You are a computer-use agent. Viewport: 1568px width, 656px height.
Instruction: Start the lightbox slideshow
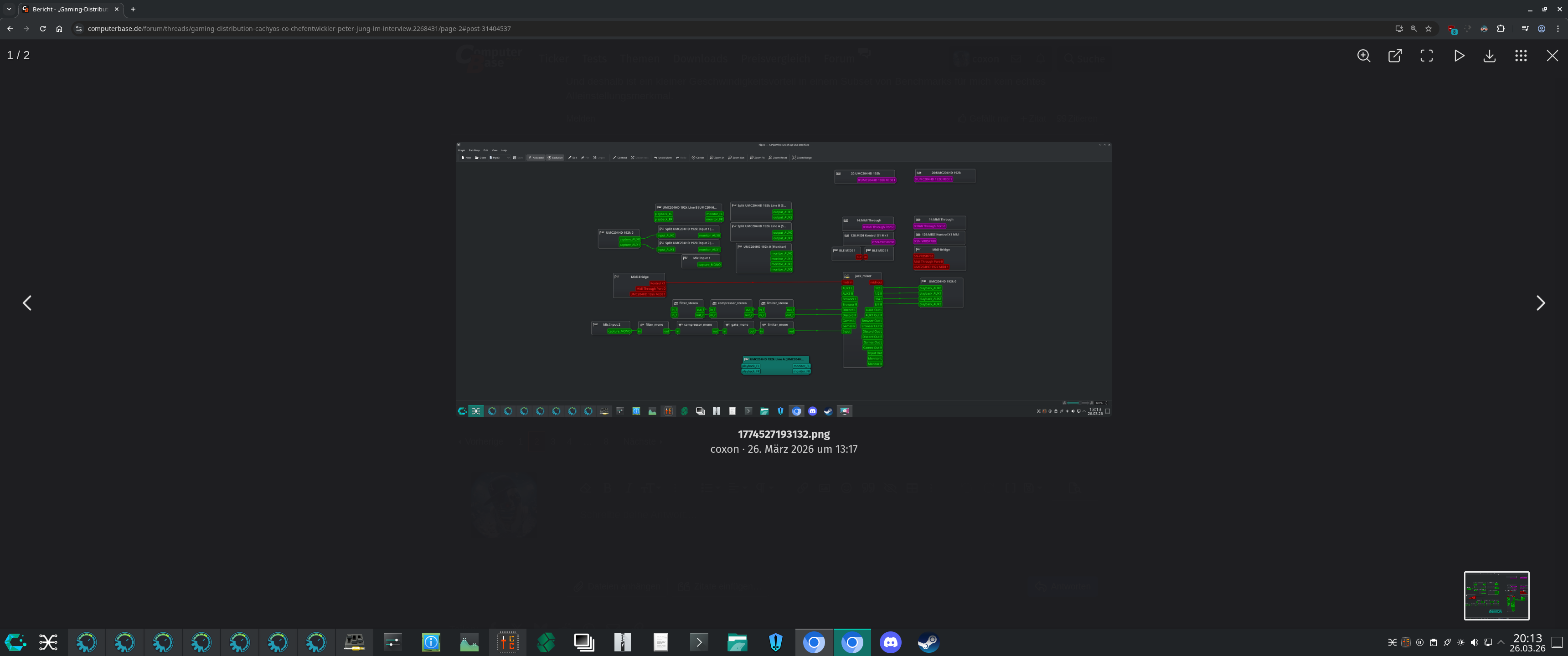[1459, 56]
